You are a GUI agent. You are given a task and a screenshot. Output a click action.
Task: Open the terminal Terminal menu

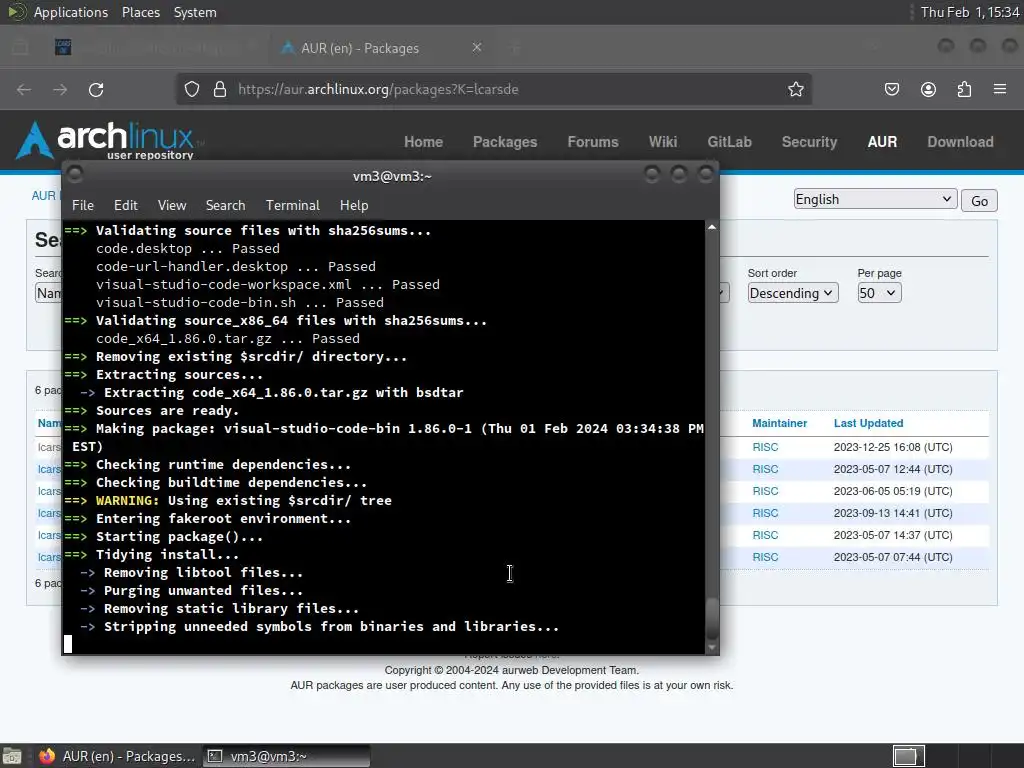[x=293, y=205]
